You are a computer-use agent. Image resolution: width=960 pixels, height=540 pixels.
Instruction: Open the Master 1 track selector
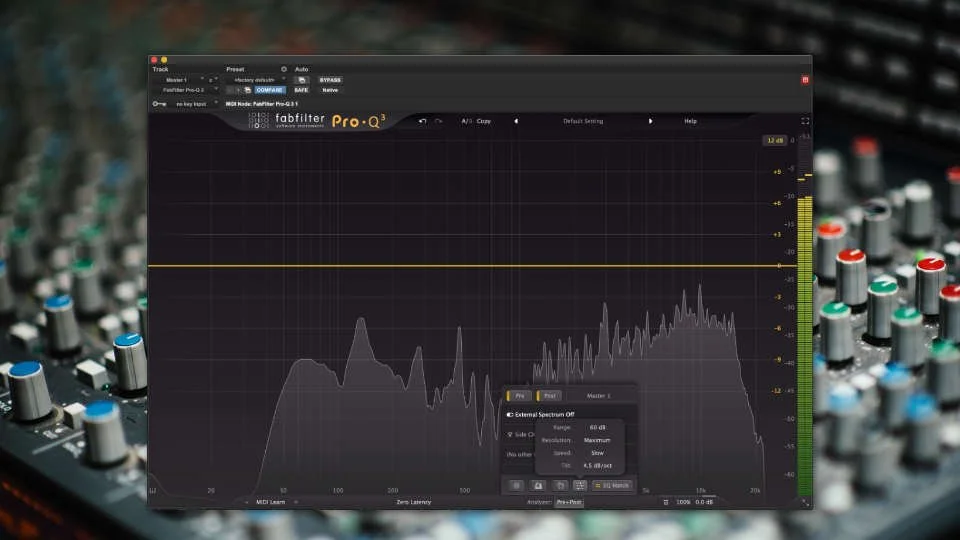178,80
